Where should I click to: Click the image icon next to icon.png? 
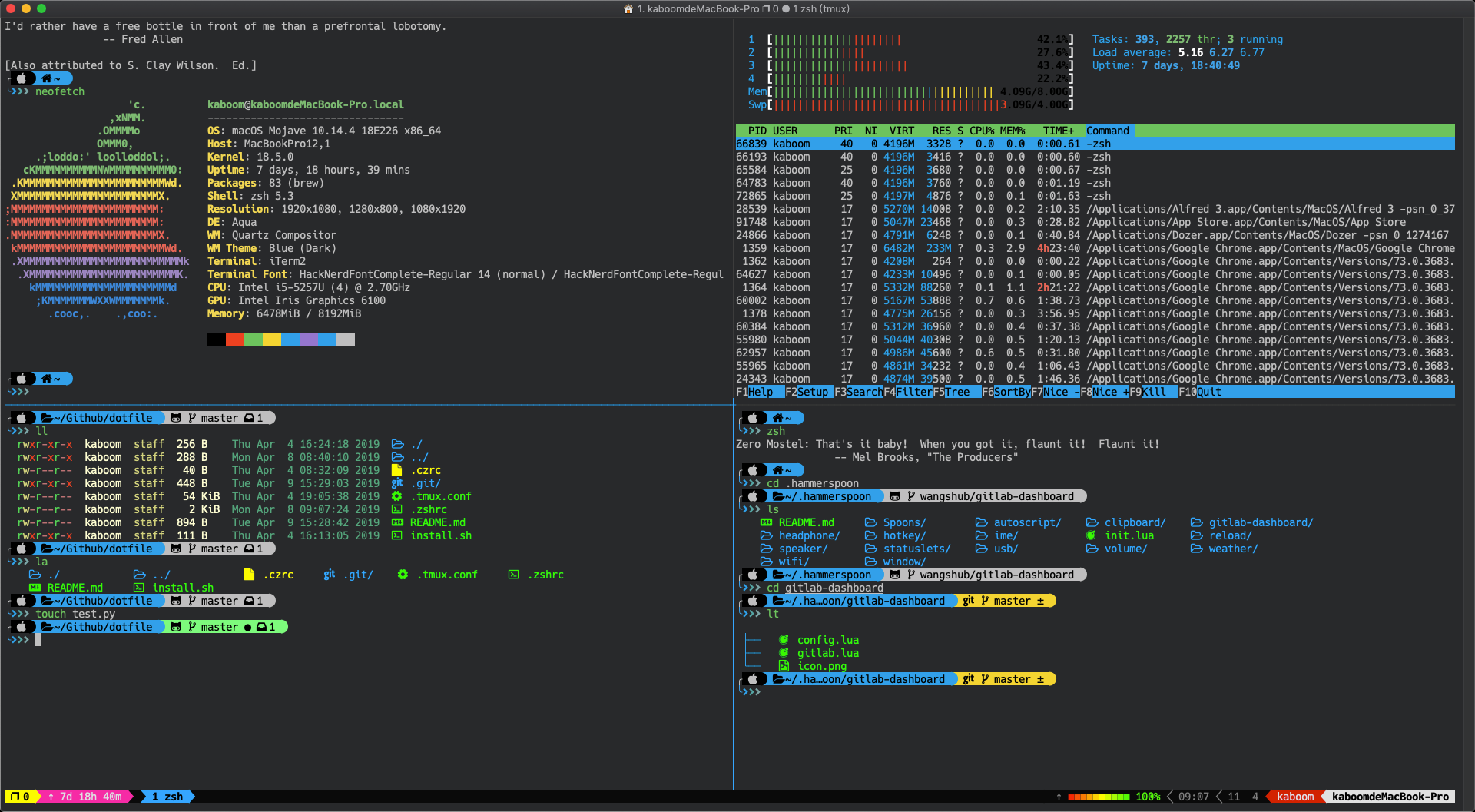[784, 666]
